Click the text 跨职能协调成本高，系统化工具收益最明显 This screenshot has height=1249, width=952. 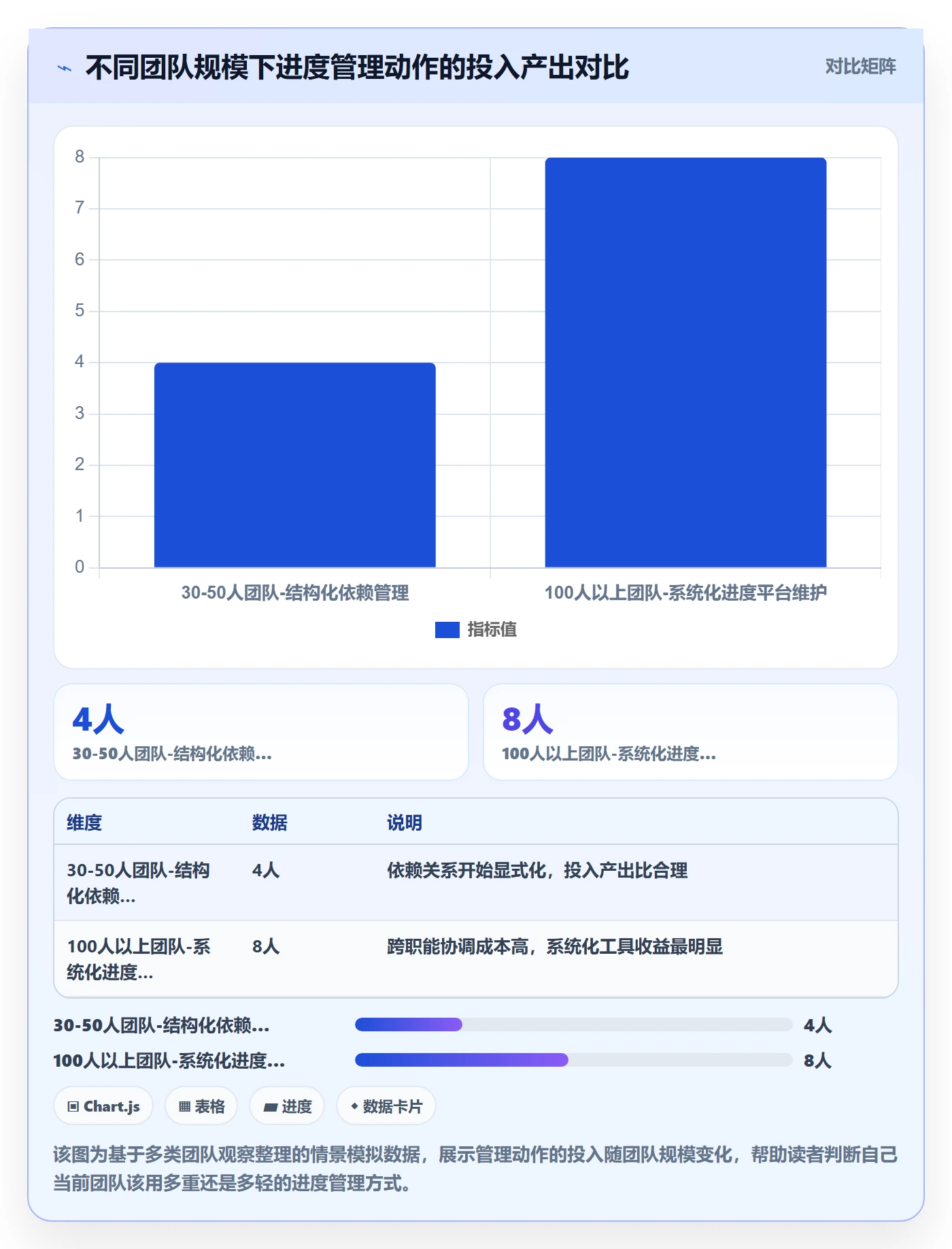(555, 946)
